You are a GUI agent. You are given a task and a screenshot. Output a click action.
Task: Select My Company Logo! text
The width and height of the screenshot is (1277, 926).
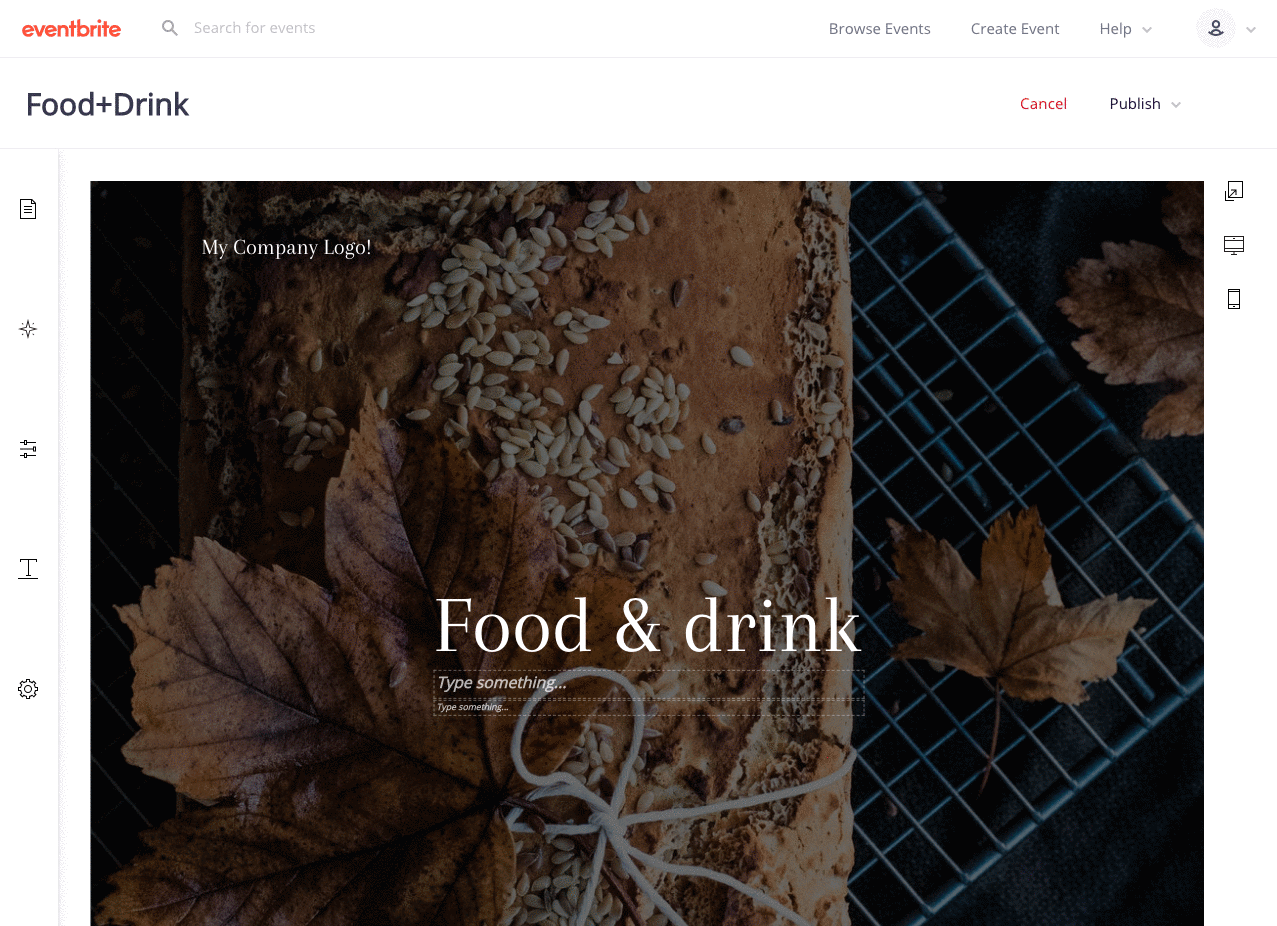286,247
